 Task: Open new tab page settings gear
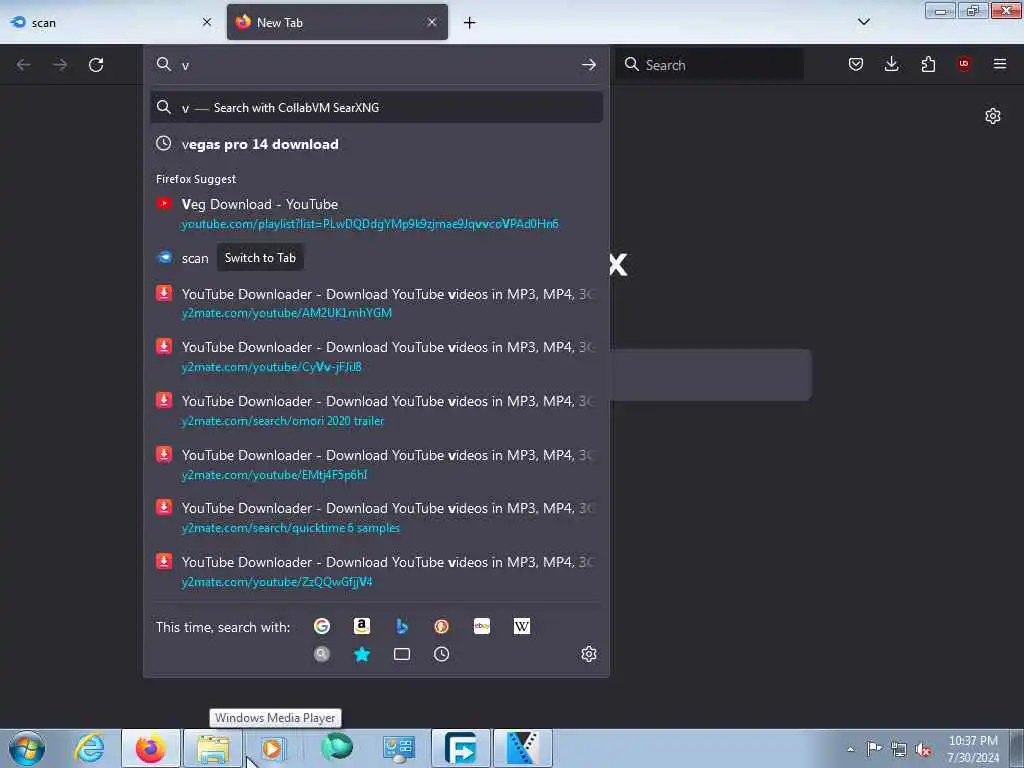(993, 116)
